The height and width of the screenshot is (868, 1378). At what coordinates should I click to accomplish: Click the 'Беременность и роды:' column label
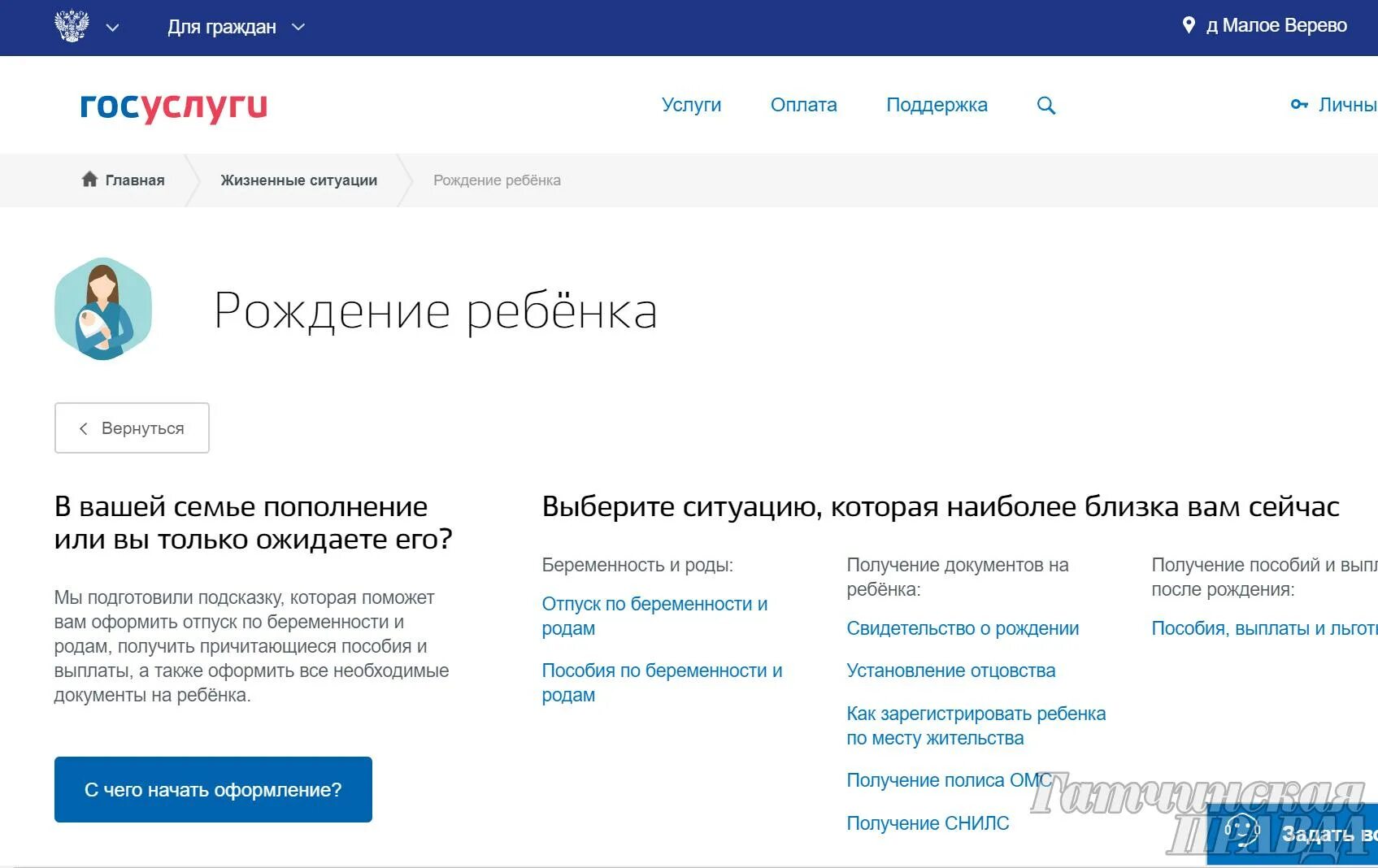pos(637,565)
